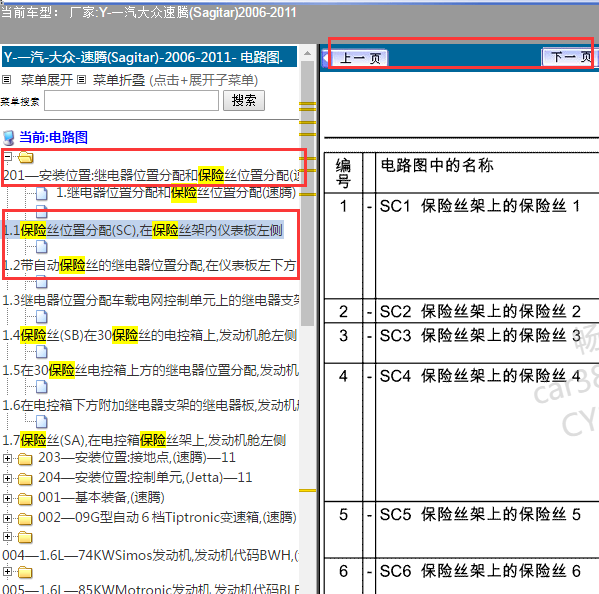Click the page icon above 1.7保险丝(SA)
599x594 pixels.
pos(42,422)
